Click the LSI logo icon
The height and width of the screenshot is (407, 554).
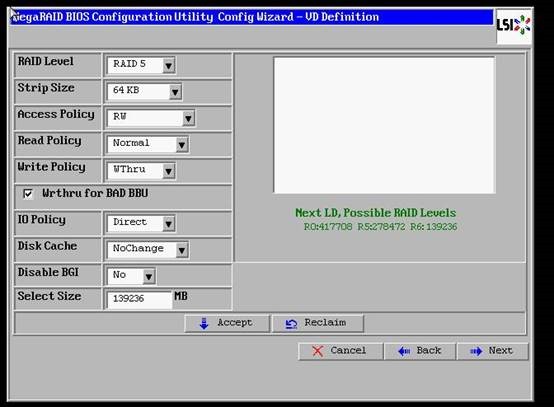click(x=514, y=26)
